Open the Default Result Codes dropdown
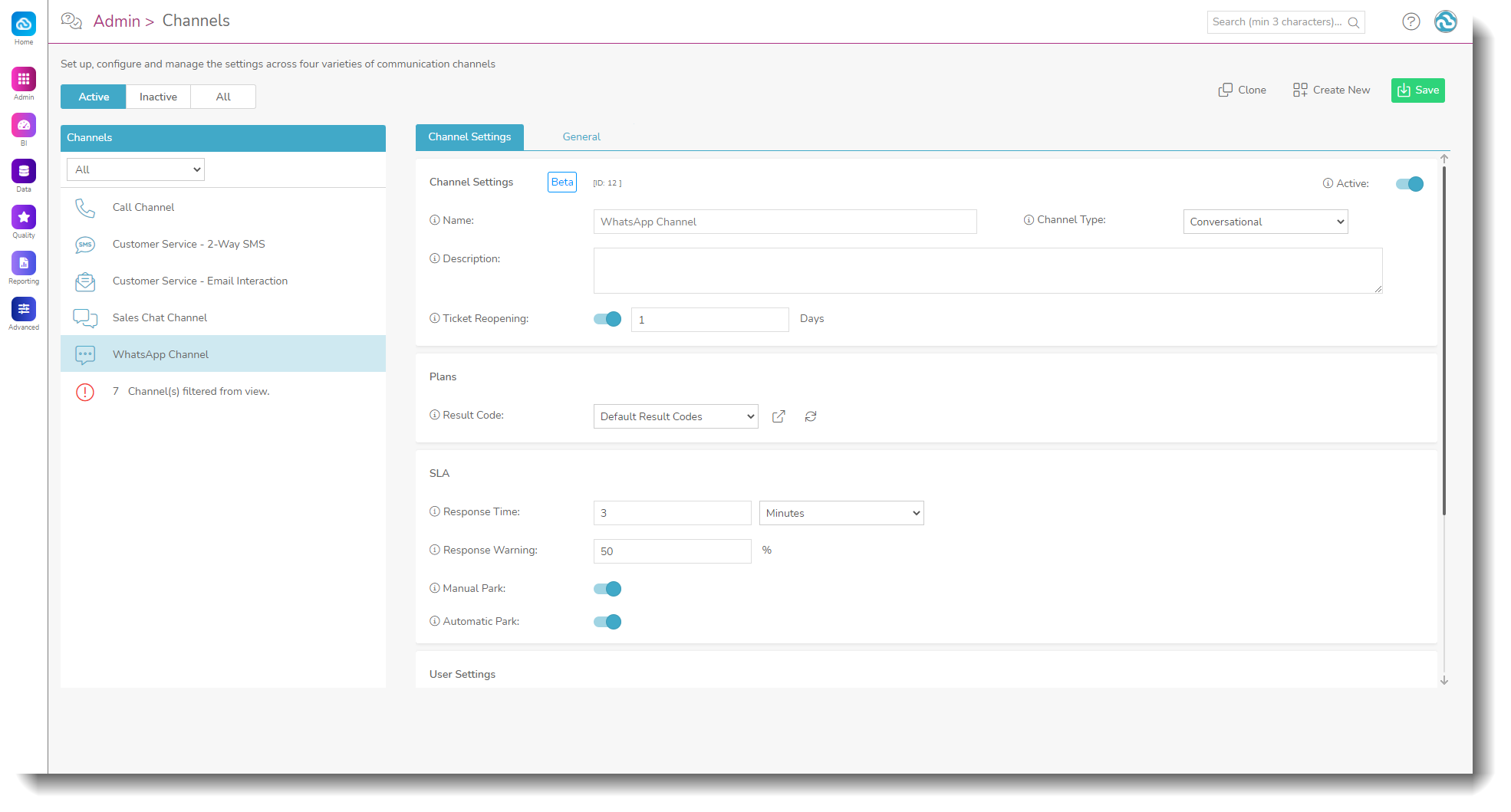The height and width of the screenshot is (812, 1511). 676,416
